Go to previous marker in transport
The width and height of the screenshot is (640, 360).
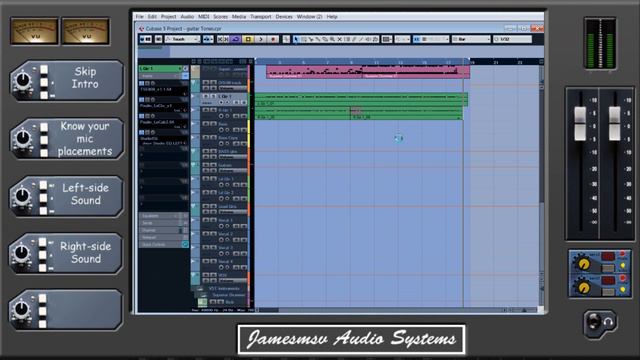[x=220, y=40]
